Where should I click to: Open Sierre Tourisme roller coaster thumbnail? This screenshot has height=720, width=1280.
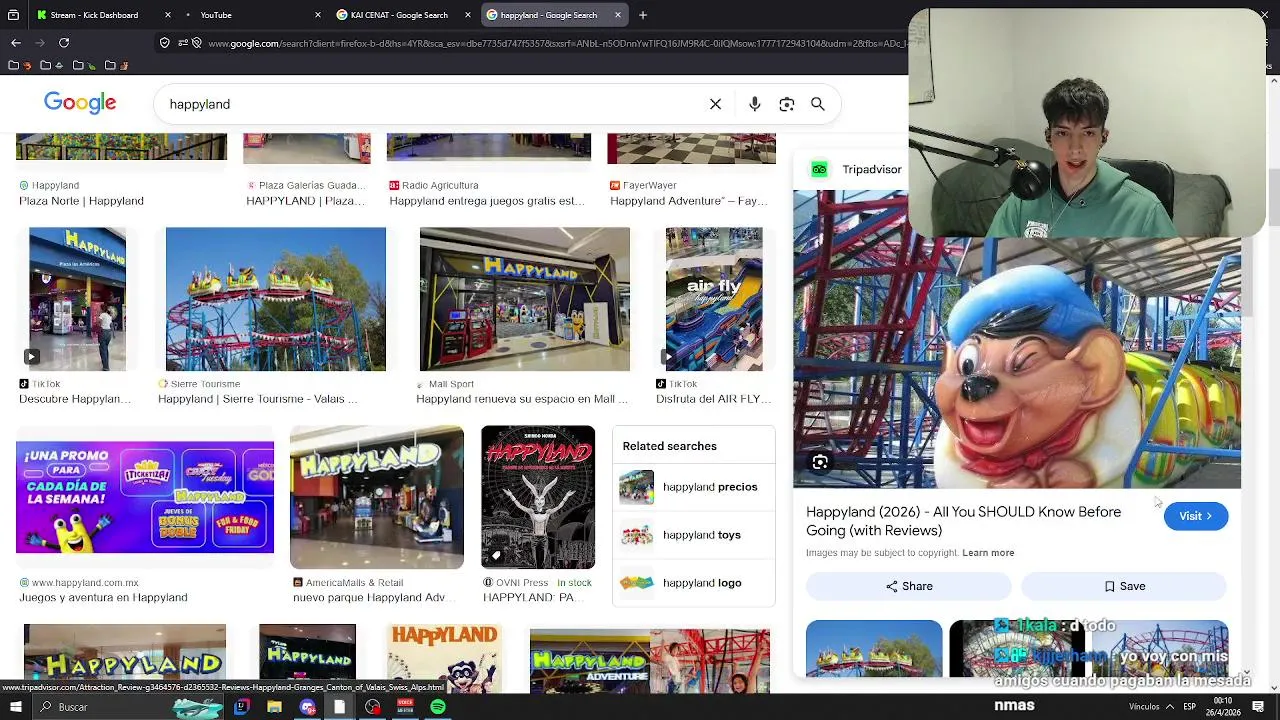pyautogui.click(x=275, y=299)
